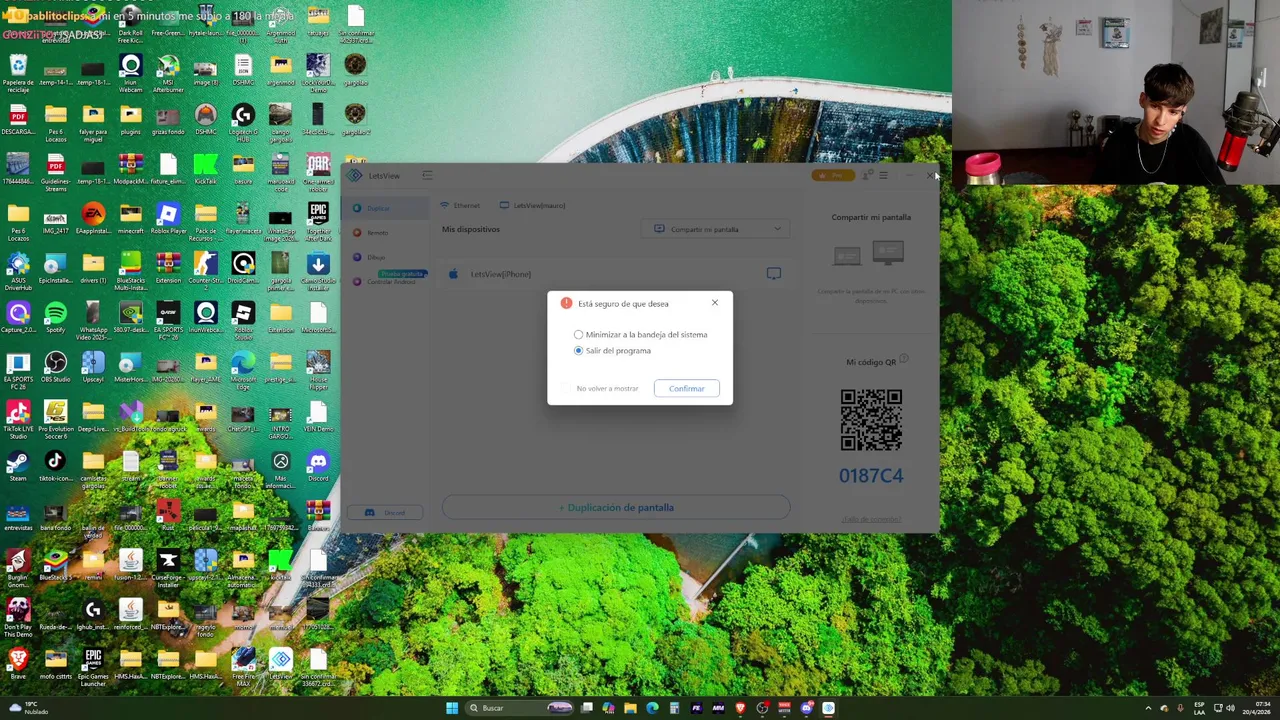Open the 'minecraft' desktop folder
The image size is (1280, 720).
[x=130, y=219]
